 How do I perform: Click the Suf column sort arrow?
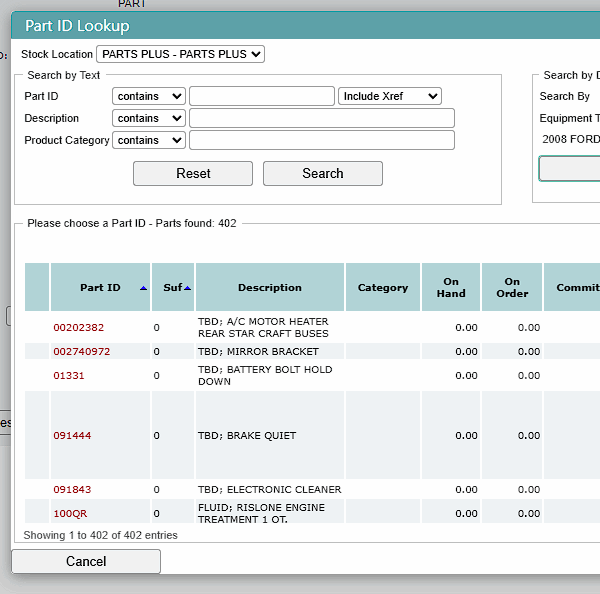188,288
